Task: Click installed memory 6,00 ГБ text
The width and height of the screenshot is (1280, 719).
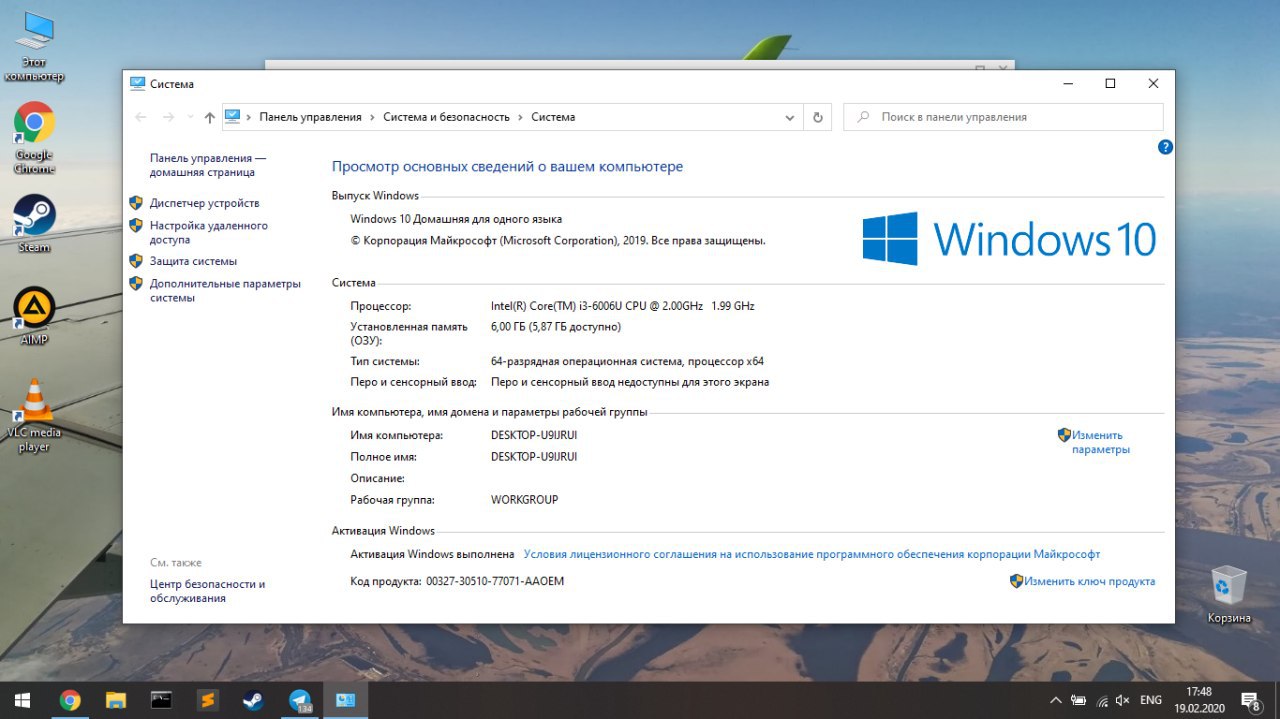Action: coord(556,327)
